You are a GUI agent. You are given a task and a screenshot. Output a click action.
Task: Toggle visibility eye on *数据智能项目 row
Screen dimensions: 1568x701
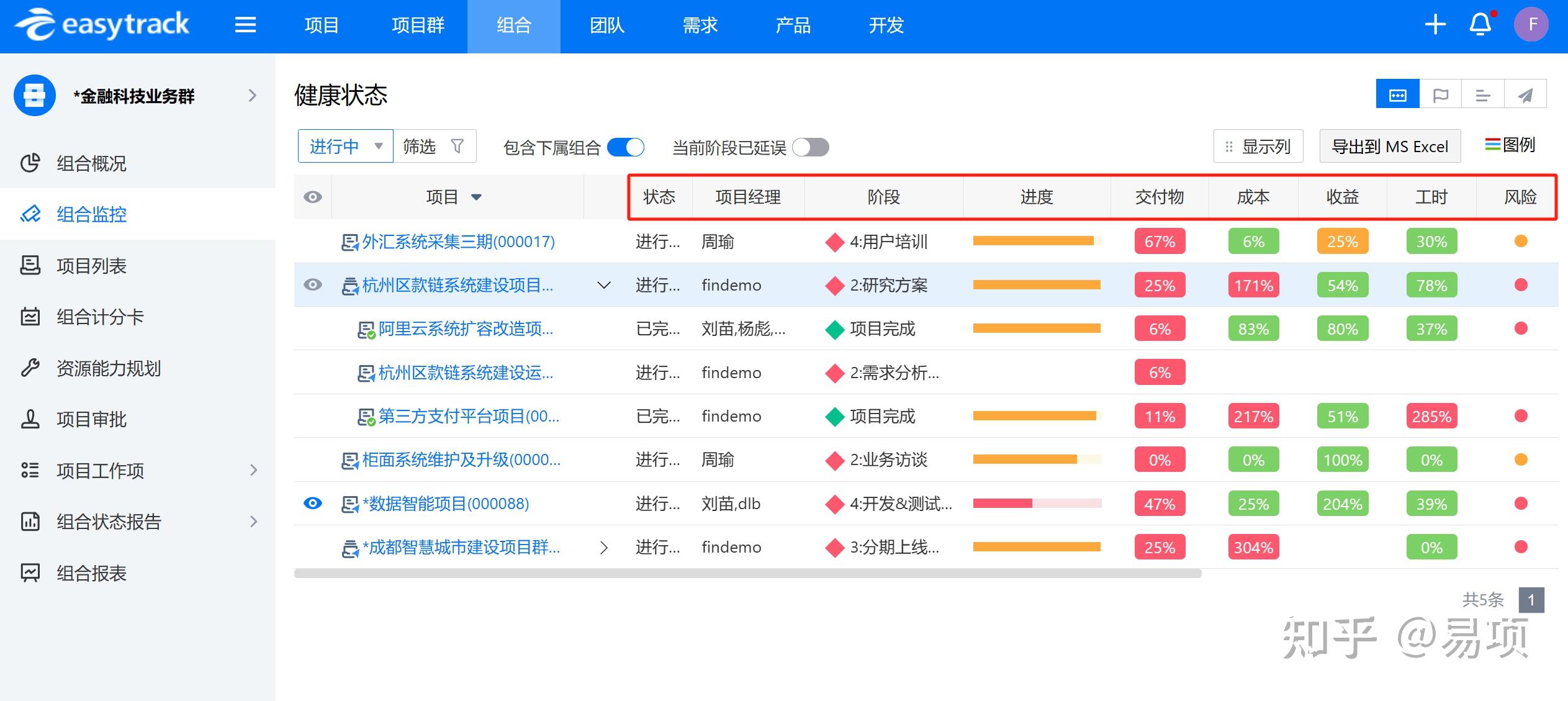click(313, 504)
